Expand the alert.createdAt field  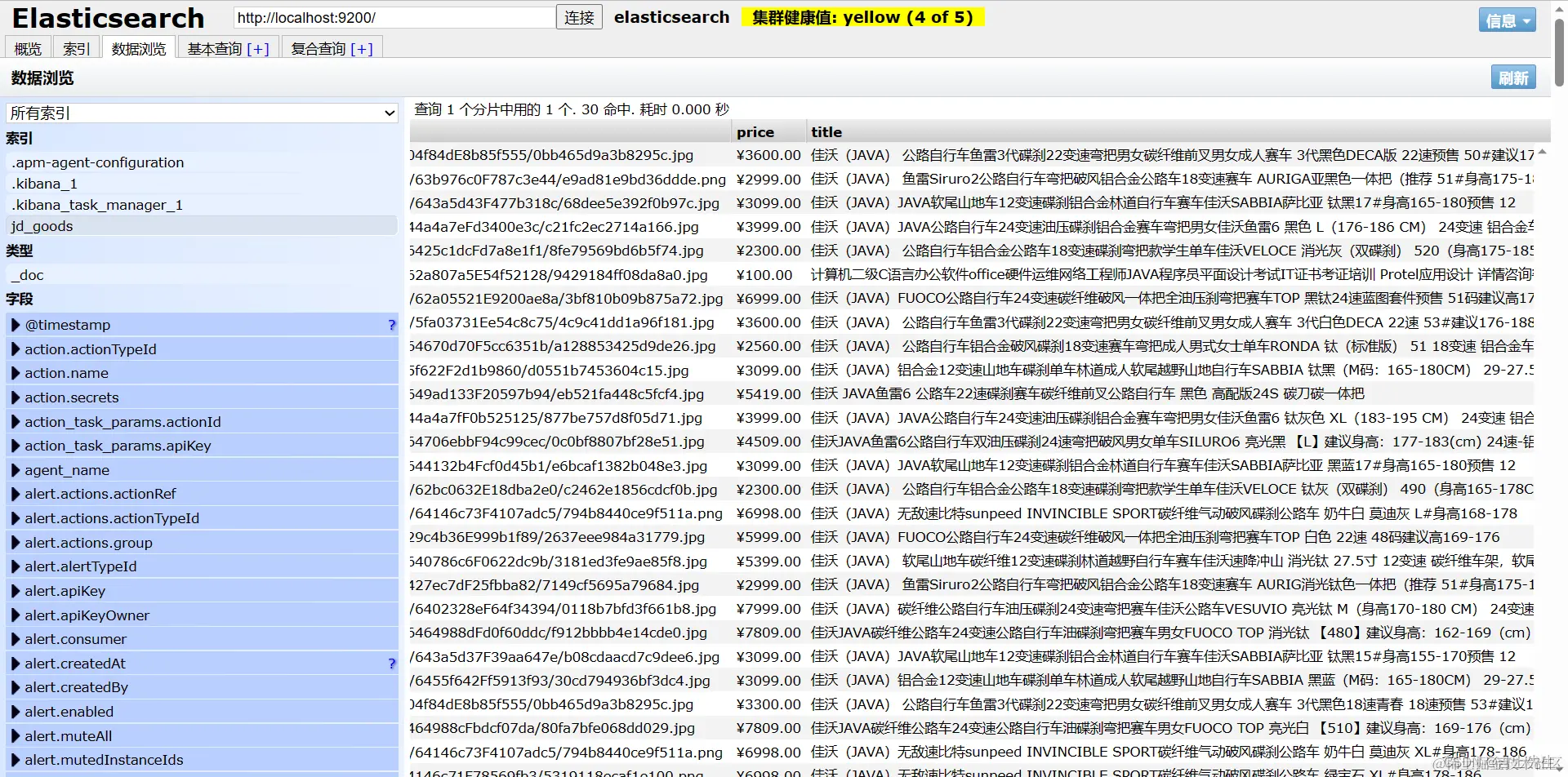click(x=202, y=664)
